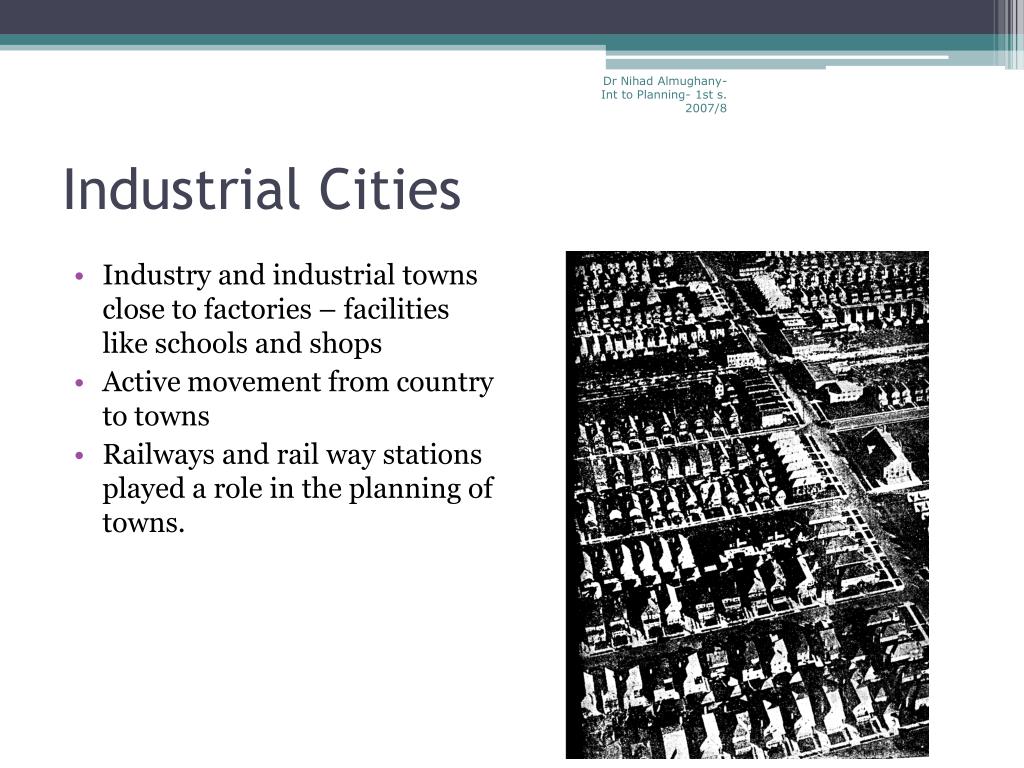
Task: Select the bullet about industry and industrial towns
Action: [289, 309]
